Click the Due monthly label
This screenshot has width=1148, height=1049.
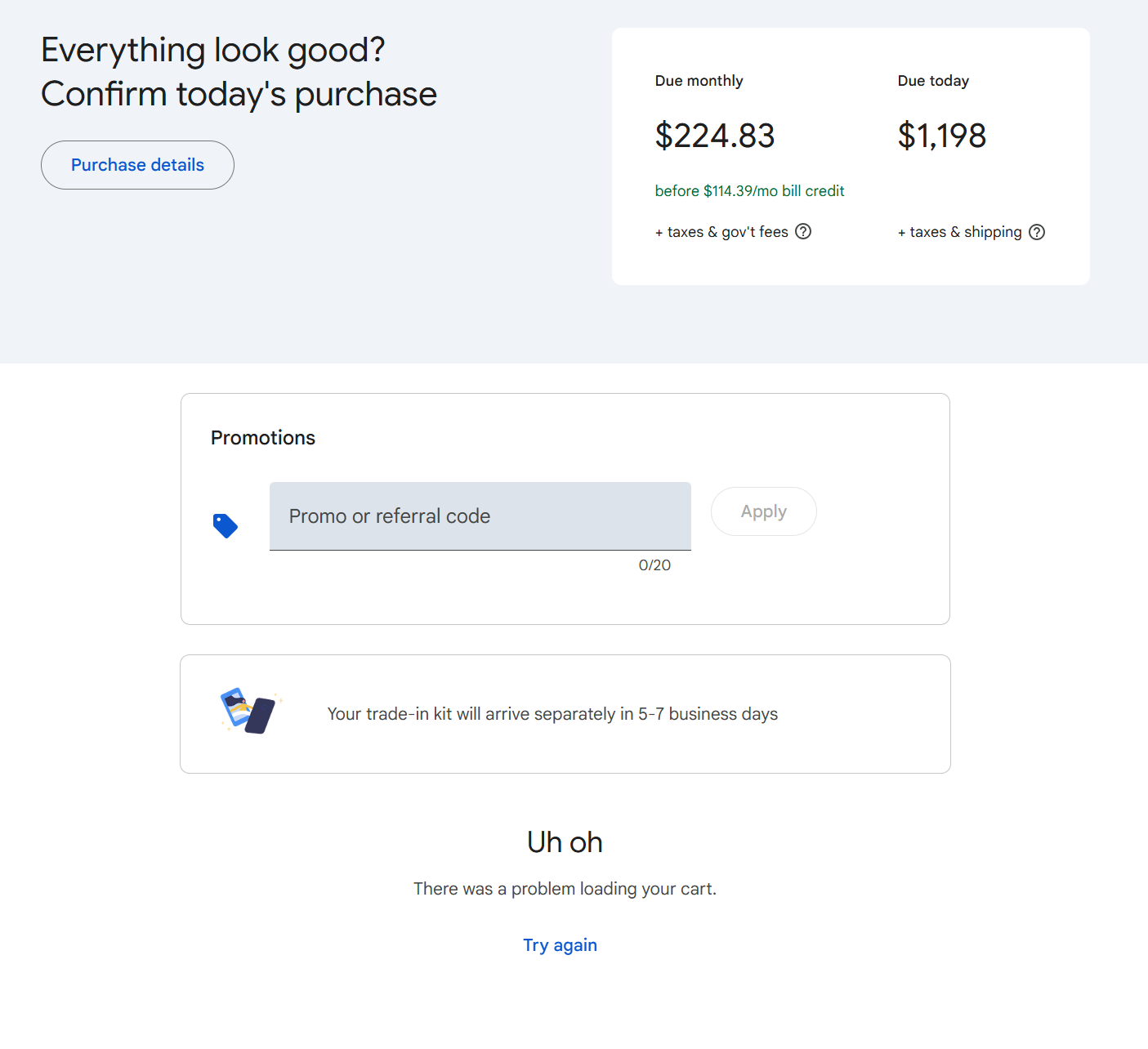(699, 81)
